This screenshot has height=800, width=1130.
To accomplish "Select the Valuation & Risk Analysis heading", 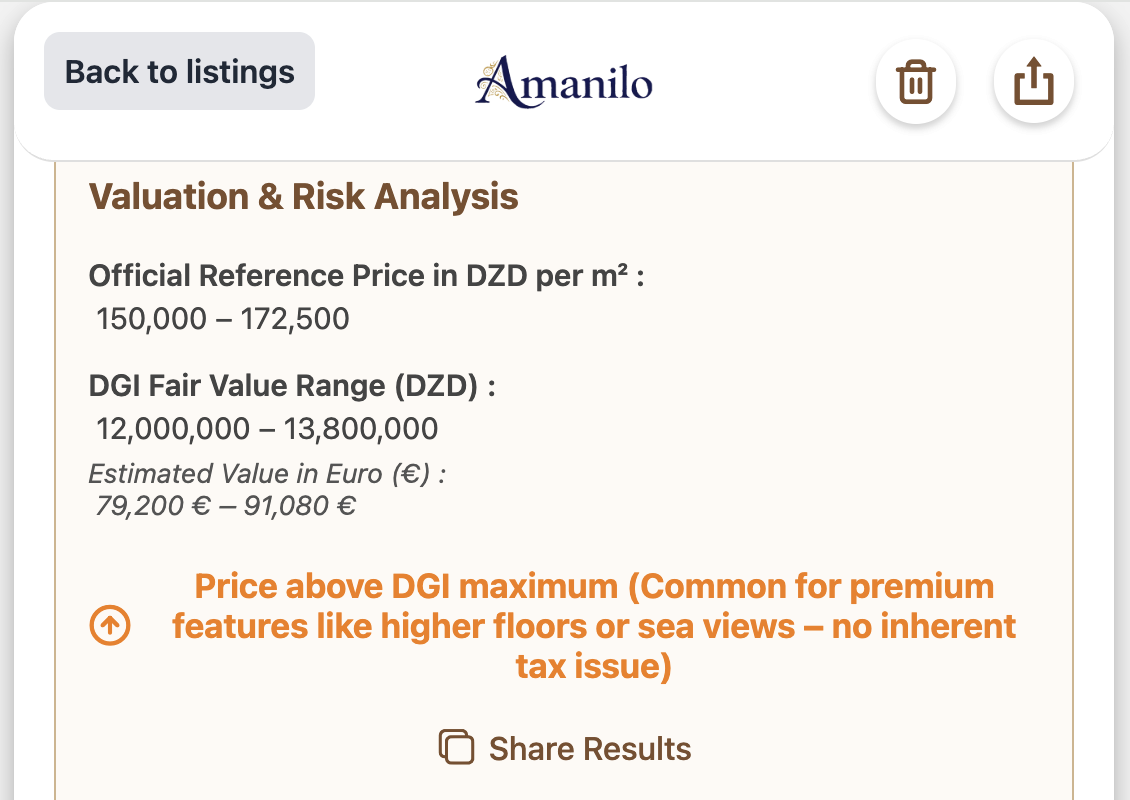I will coord(306,197).
